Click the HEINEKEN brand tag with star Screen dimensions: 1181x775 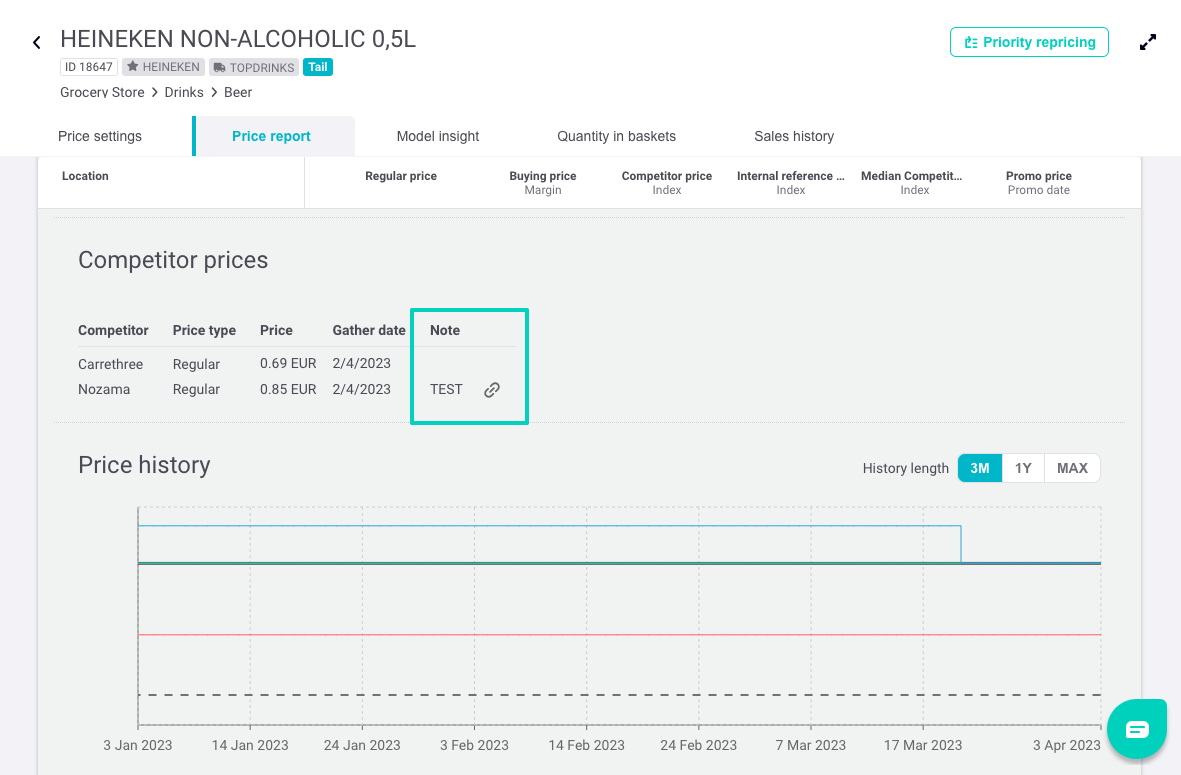pos(163,67)
